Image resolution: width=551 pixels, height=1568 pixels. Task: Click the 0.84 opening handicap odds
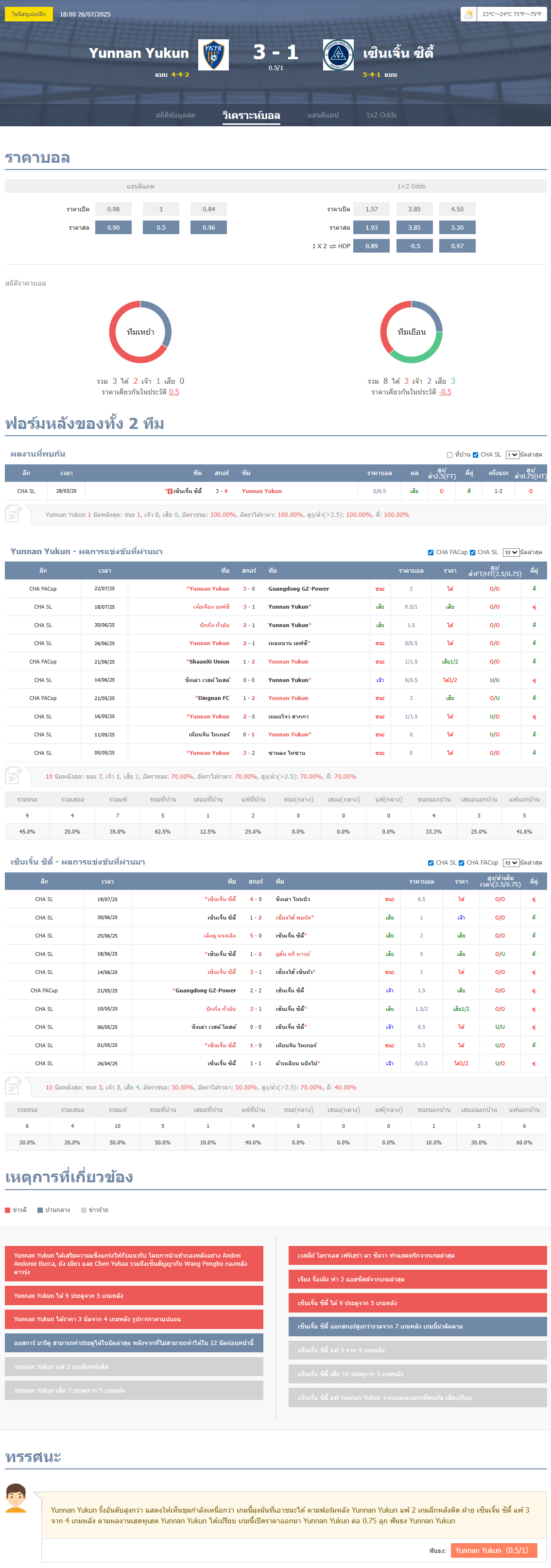click(x=209, y=209)
